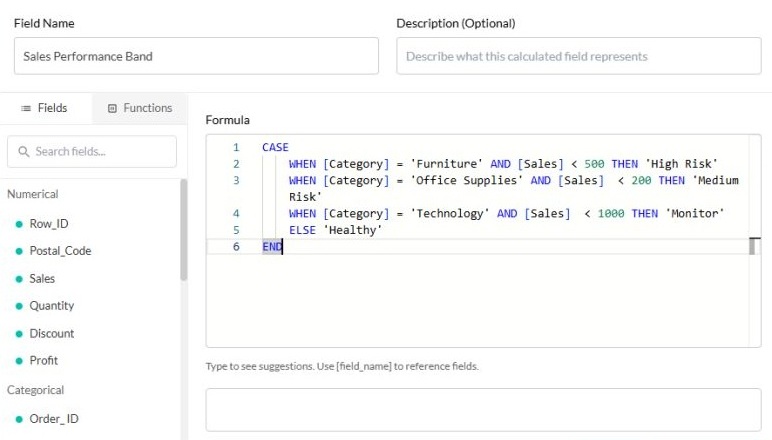772x440 pixels.
Task: Click line number 4 in the gutter
Action: 236,214
